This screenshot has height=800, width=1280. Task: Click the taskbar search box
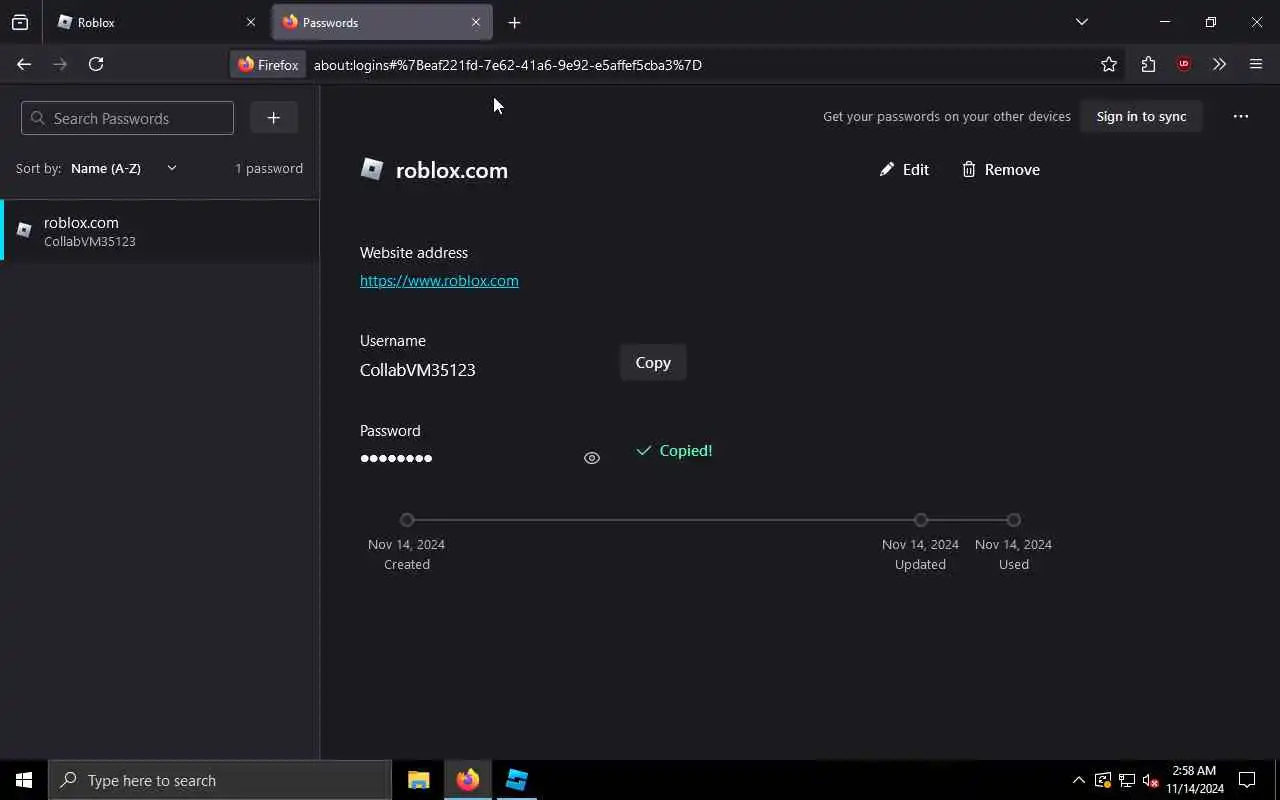(220, 780)
